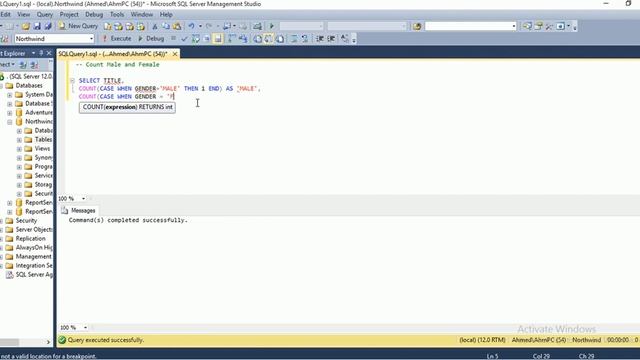The height and width of the screenshot is (360, 640).
Task: Click the Cancel Executing Query stop icon
Action: 173,39
